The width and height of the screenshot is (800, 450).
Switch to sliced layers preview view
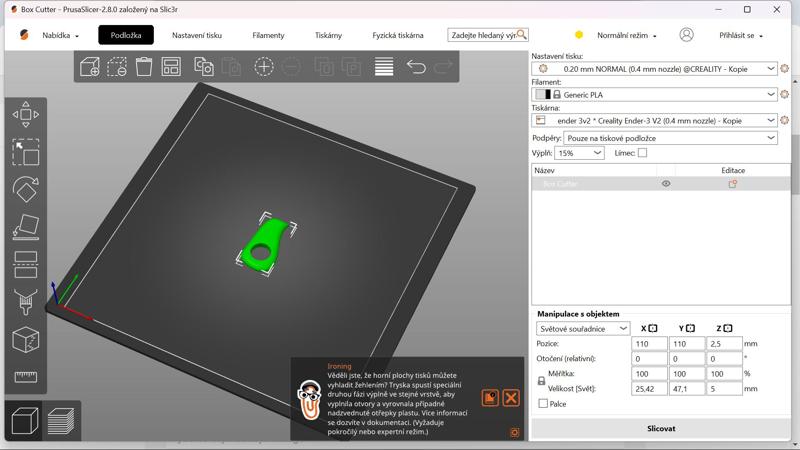pos(61,420)
